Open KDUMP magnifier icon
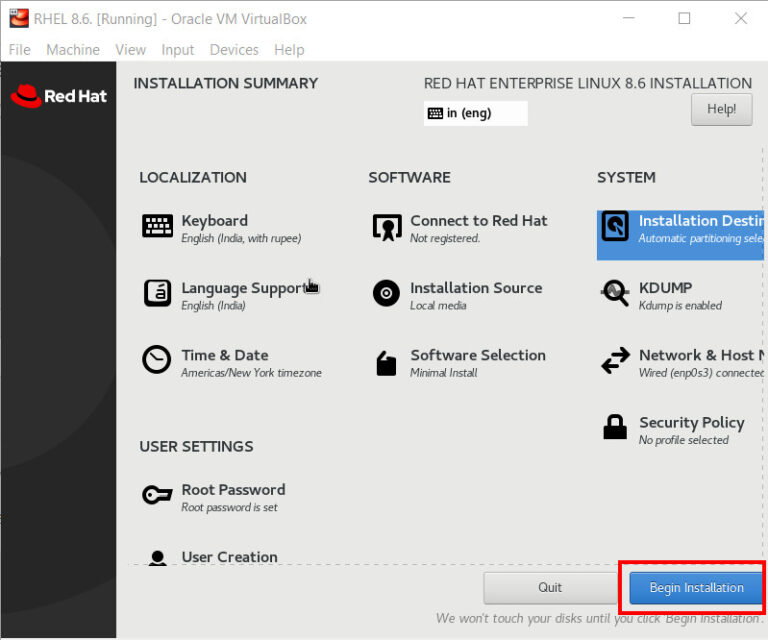Image resolution: width=768 pixels, height=640 pixels. point(615,293)
